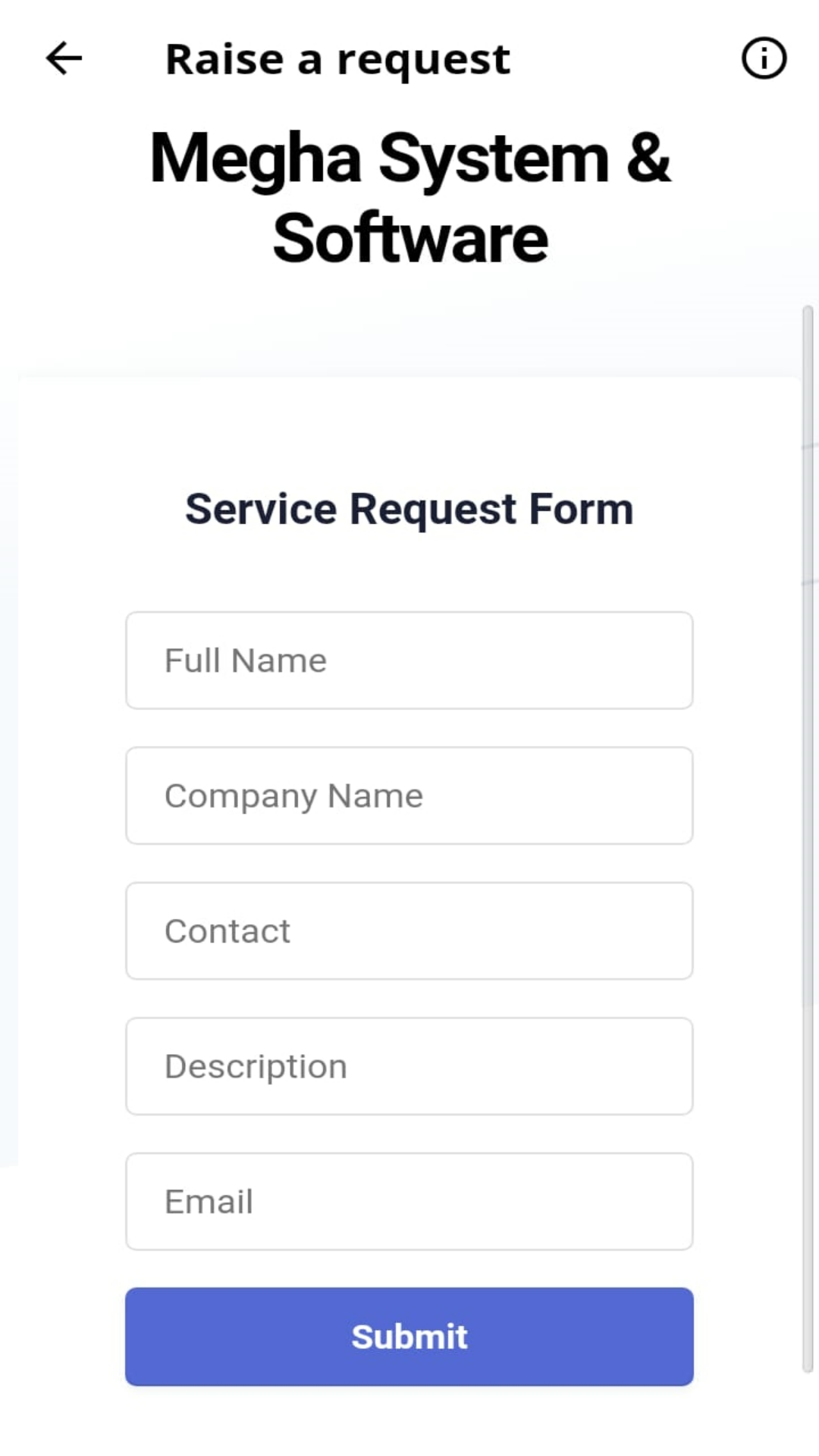Click into the Contact field
The image size is (819, 1456).
(x=409, y=930)
